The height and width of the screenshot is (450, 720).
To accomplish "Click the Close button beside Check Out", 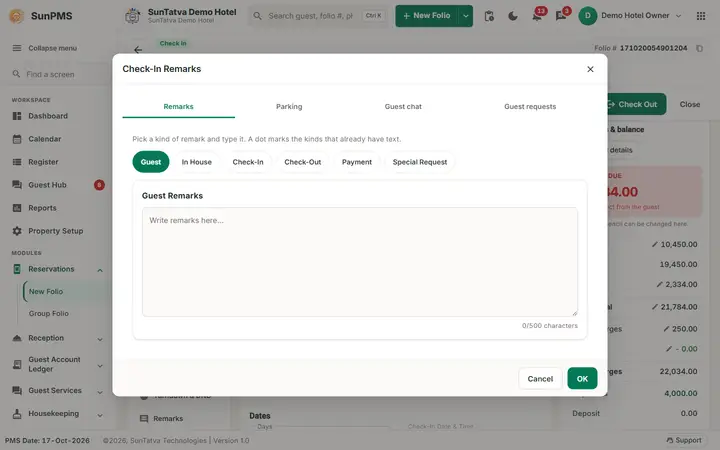I will click(x=690, y=104).
